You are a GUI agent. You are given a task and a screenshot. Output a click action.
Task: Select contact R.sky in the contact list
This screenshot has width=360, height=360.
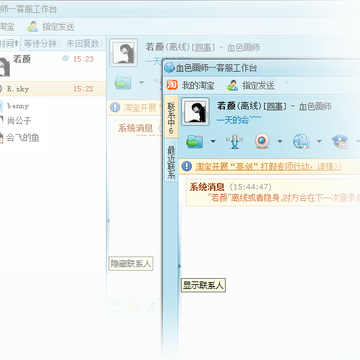53,89
